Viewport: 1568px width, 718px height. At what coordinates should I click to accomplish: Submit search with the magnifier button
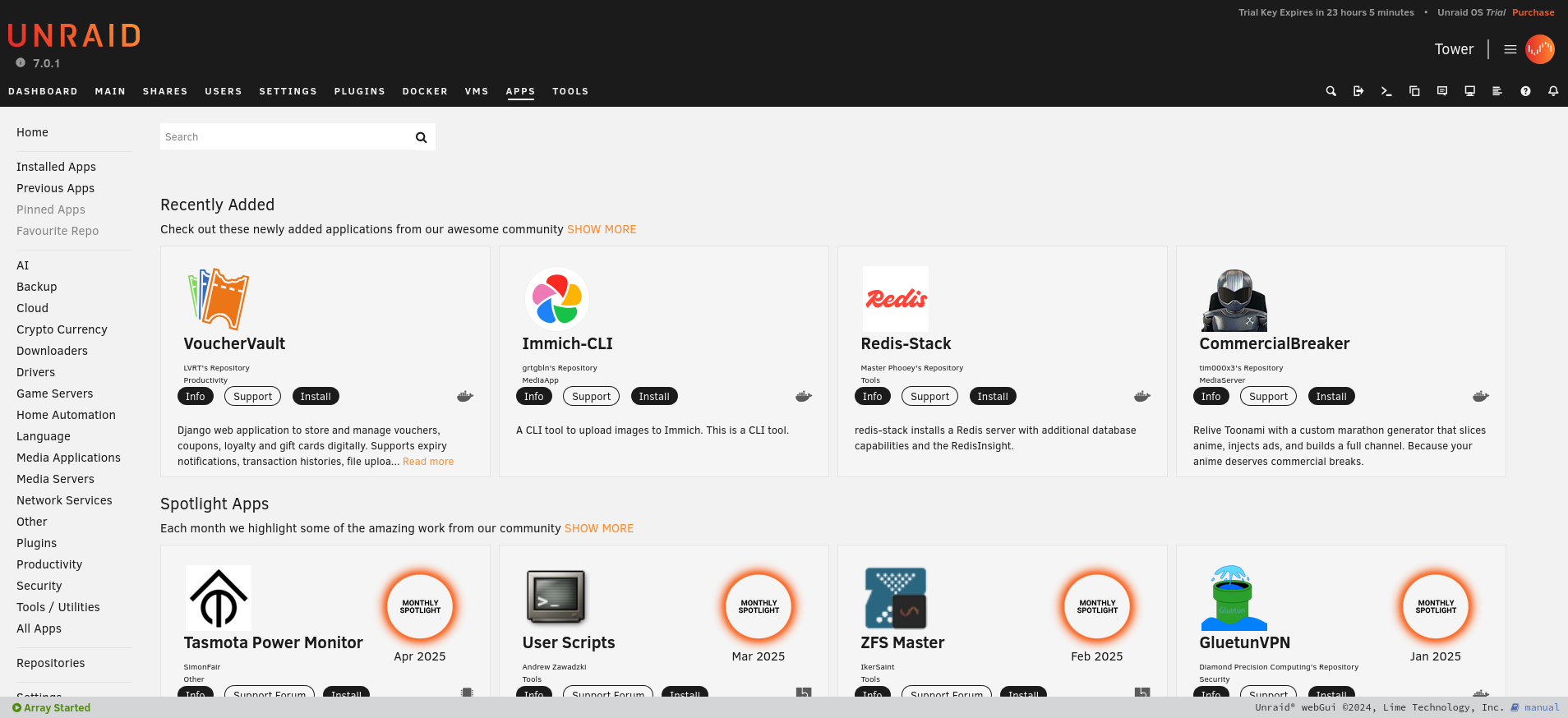click(422, 137)
